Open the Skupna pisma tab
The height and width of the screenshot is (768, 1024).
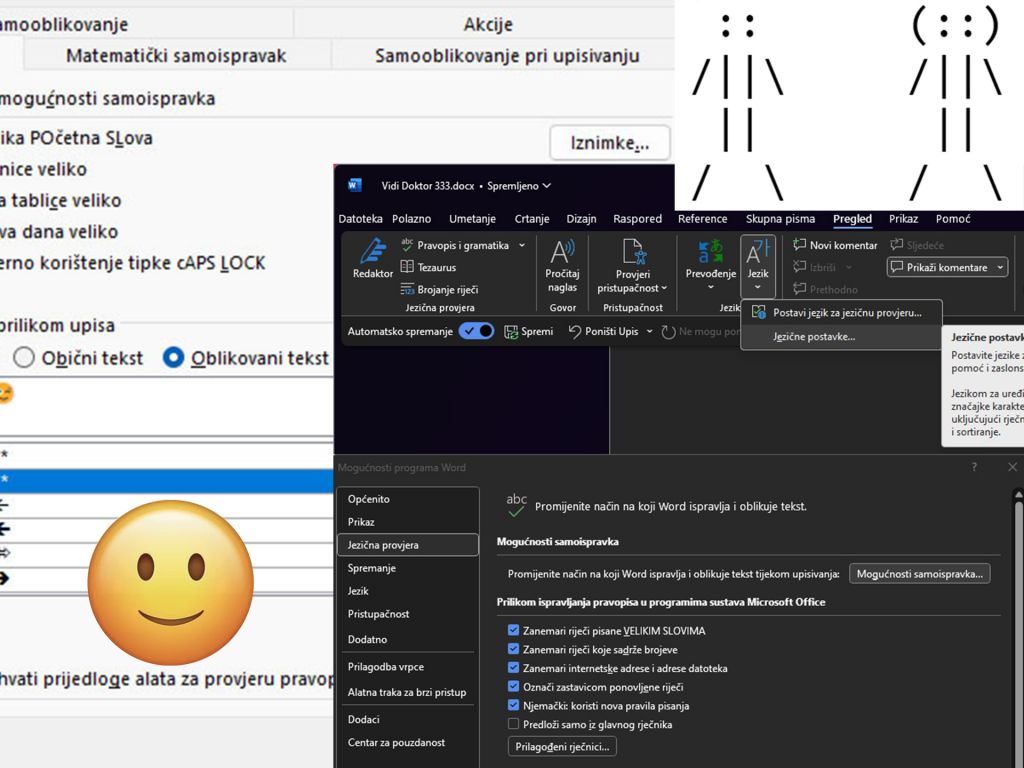780,219
